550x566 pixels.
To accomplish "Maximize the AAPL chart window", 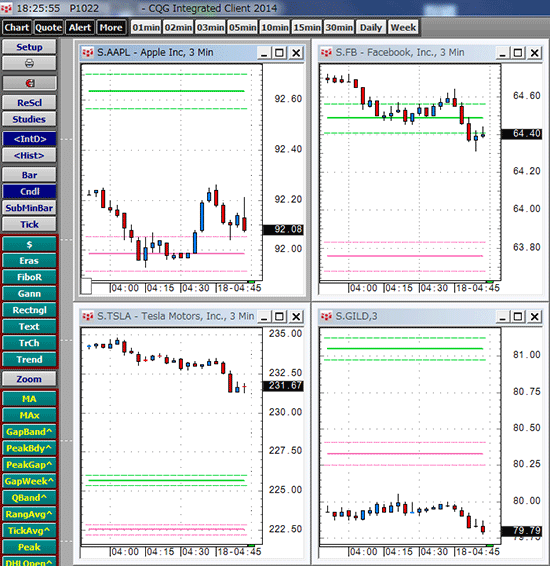I will click(x=279, y=53).
